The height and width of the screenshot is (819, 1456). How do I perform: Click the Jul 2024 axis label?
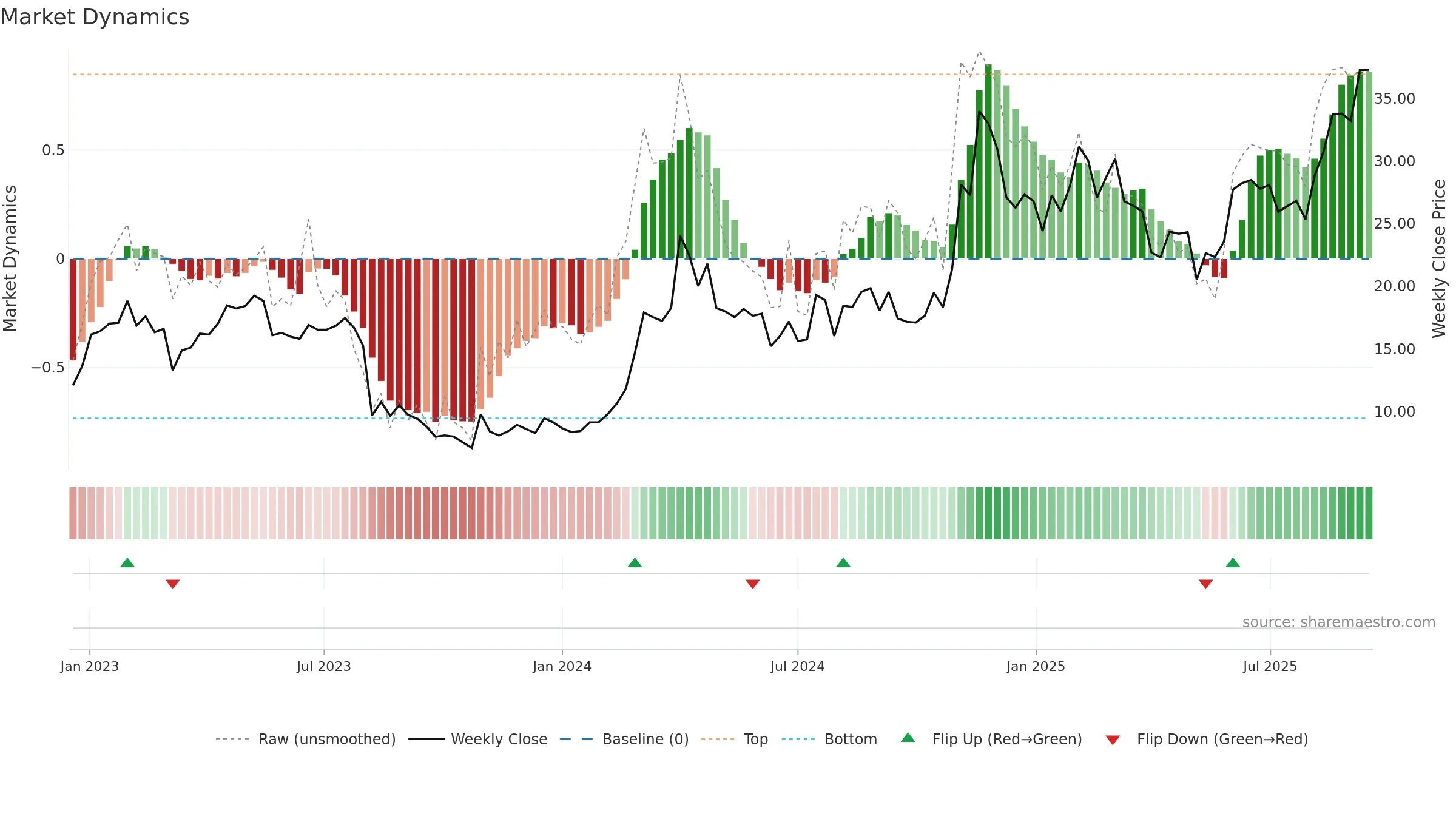[798, 666]
